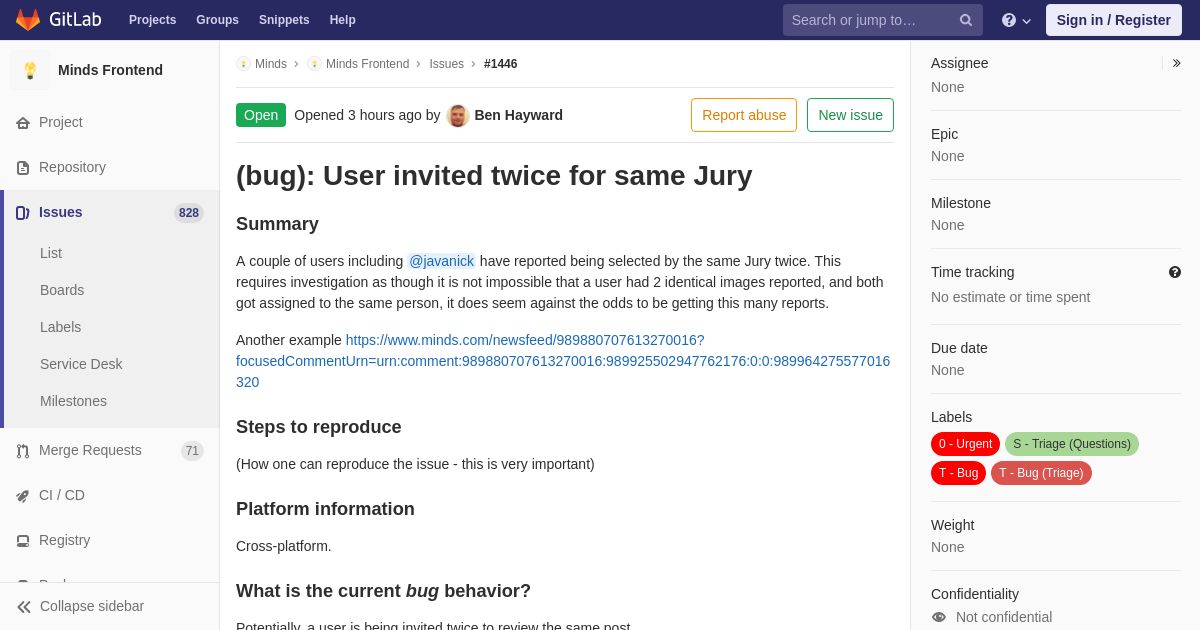Click the Summary heading

277,224
